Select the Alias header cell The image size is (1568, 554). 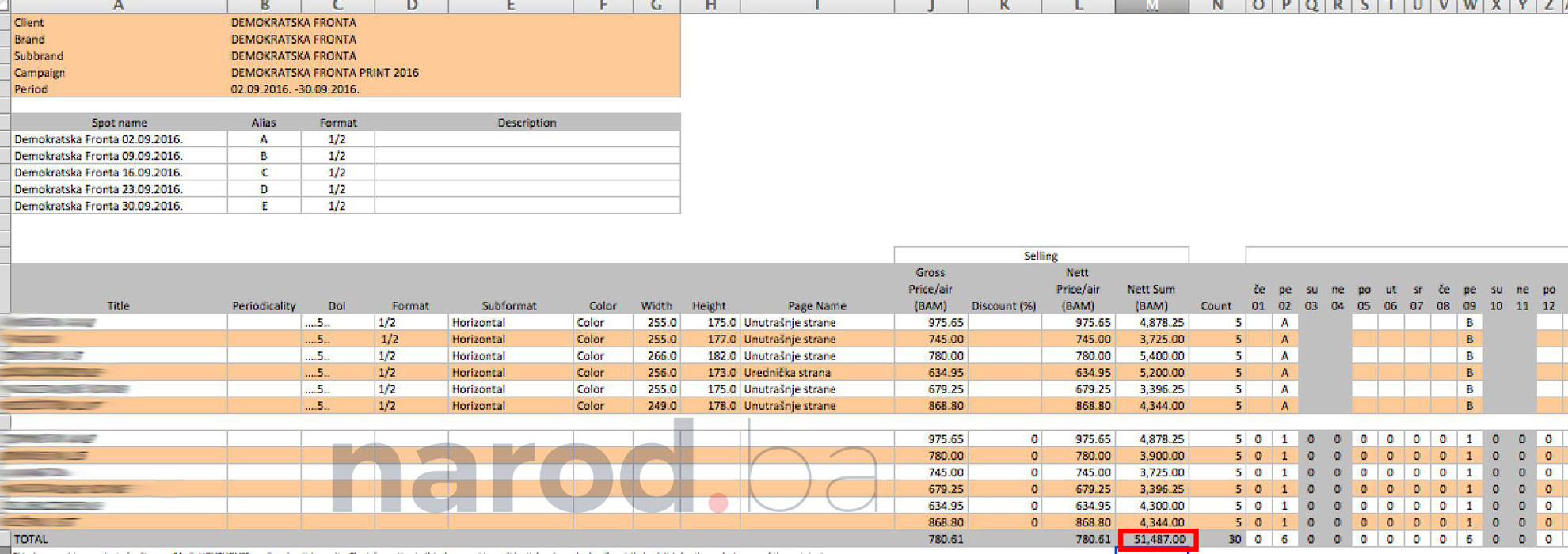click(264, 123)
